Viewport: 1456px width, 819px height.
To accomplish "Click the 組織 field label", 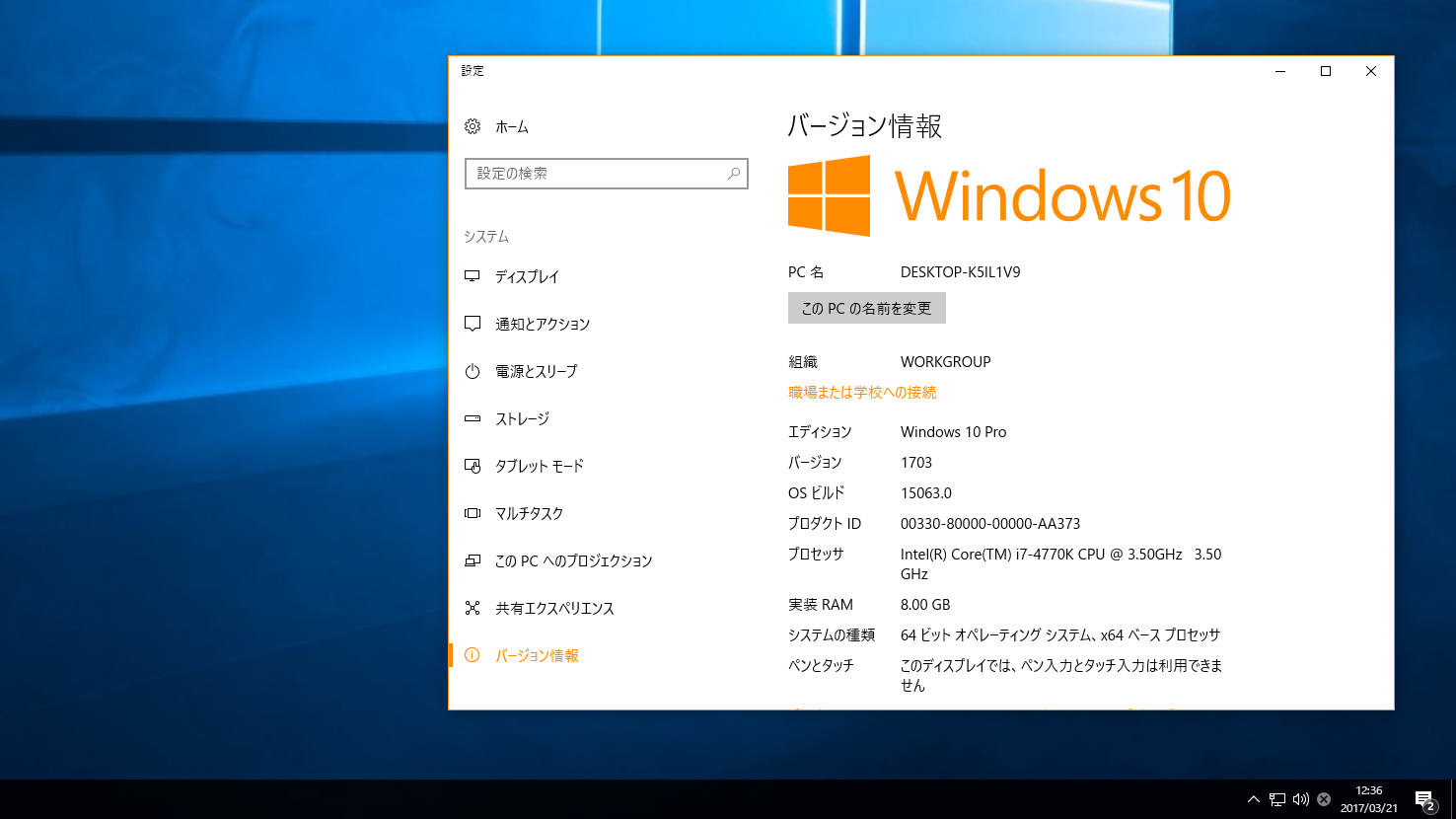I will tap(803, 362).
